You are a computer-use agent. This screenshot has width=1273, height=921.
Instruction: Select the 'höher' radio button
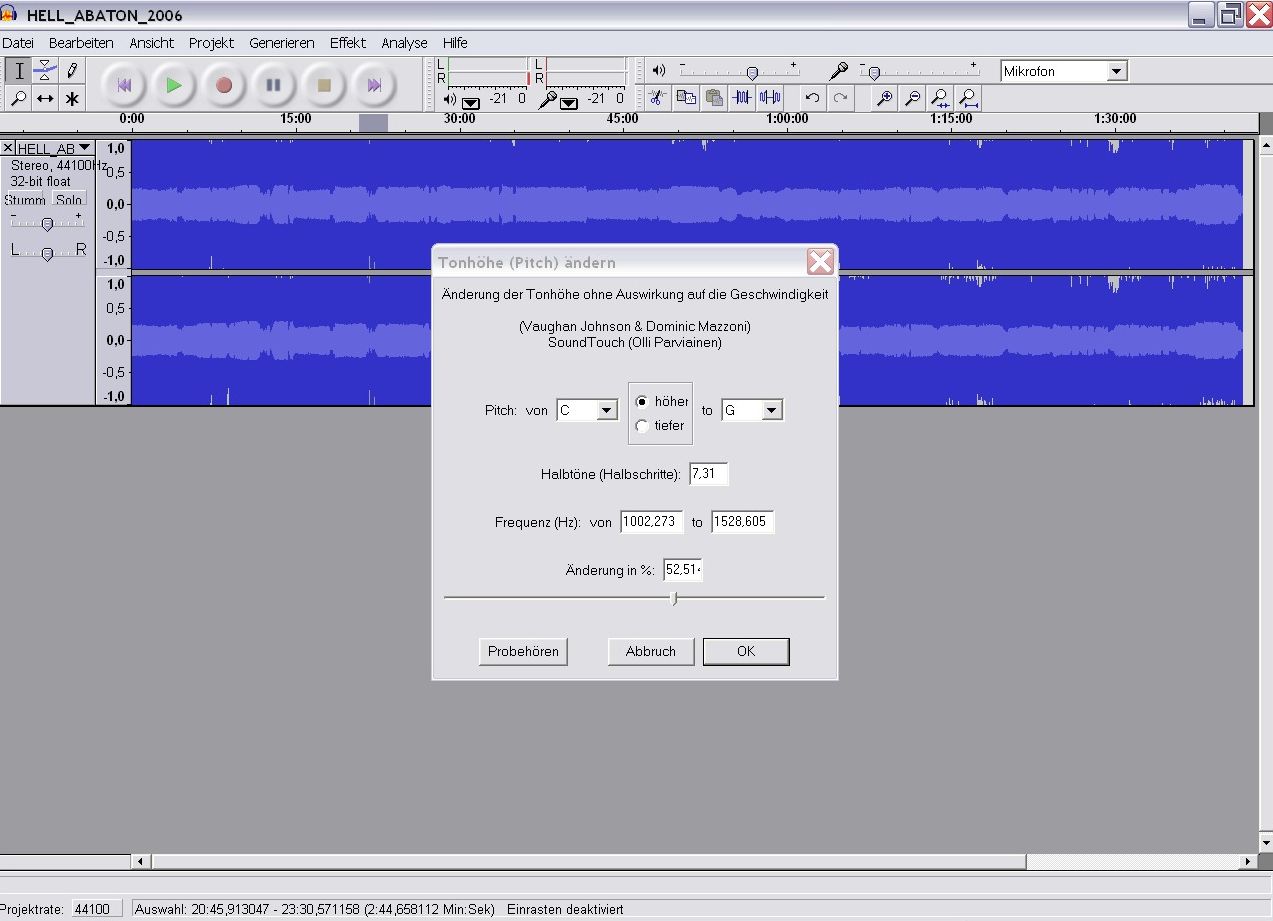pyautogui.click(x=642, y=401)
